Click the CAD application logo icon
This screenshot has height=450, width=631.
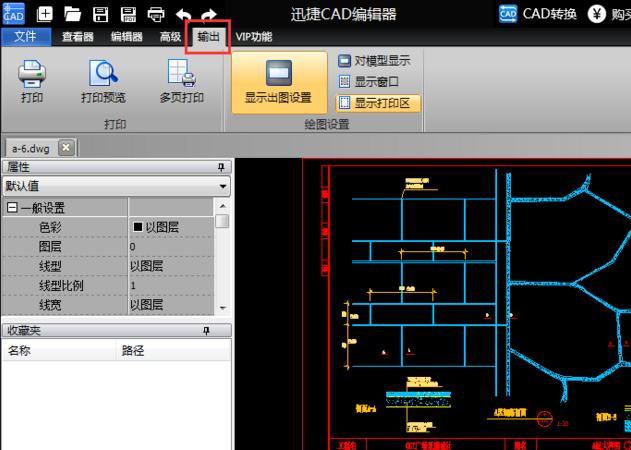tap(13, 14)
